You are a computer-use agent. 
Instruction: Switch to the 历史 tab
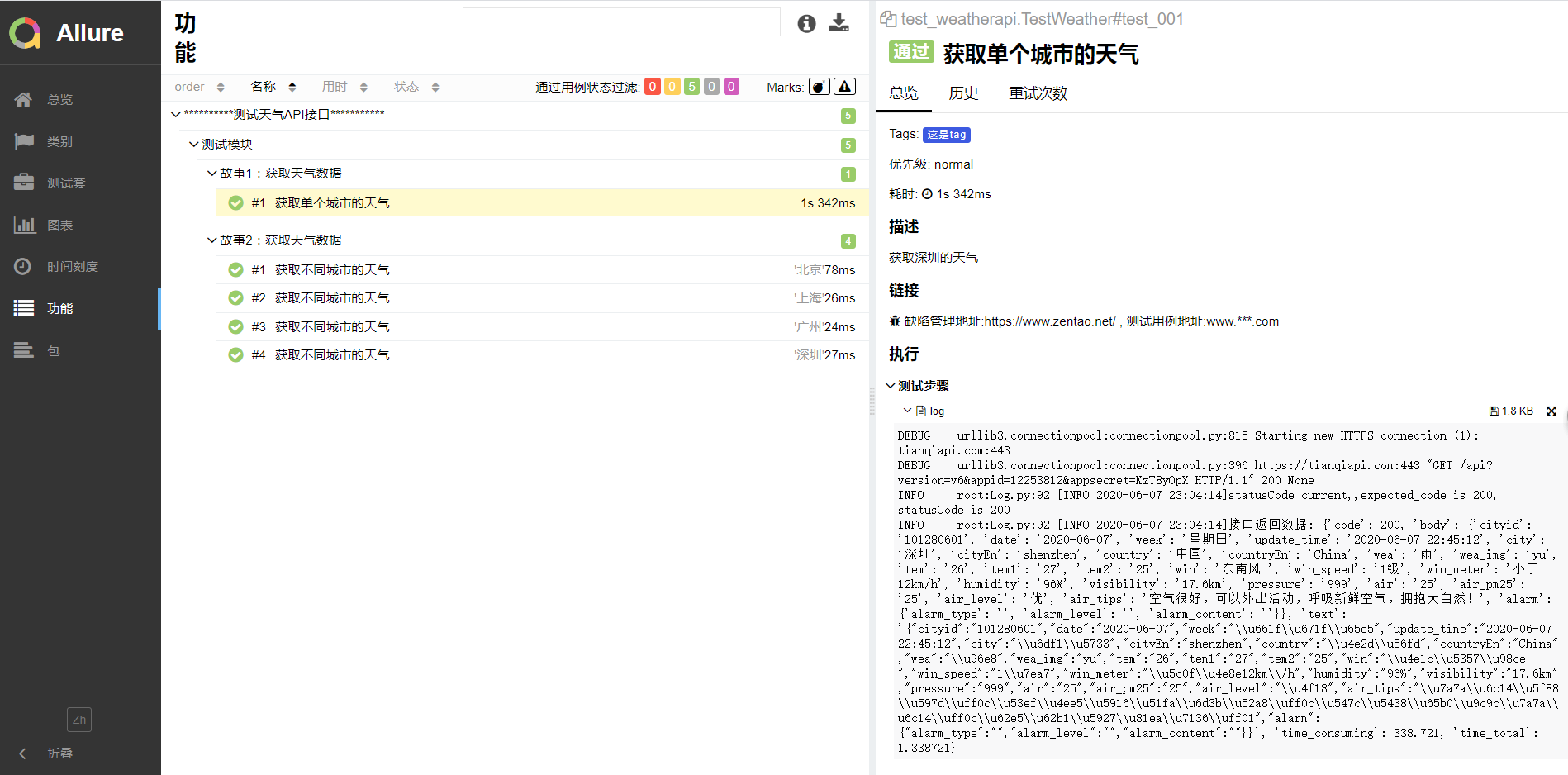(x=963, y=93)
